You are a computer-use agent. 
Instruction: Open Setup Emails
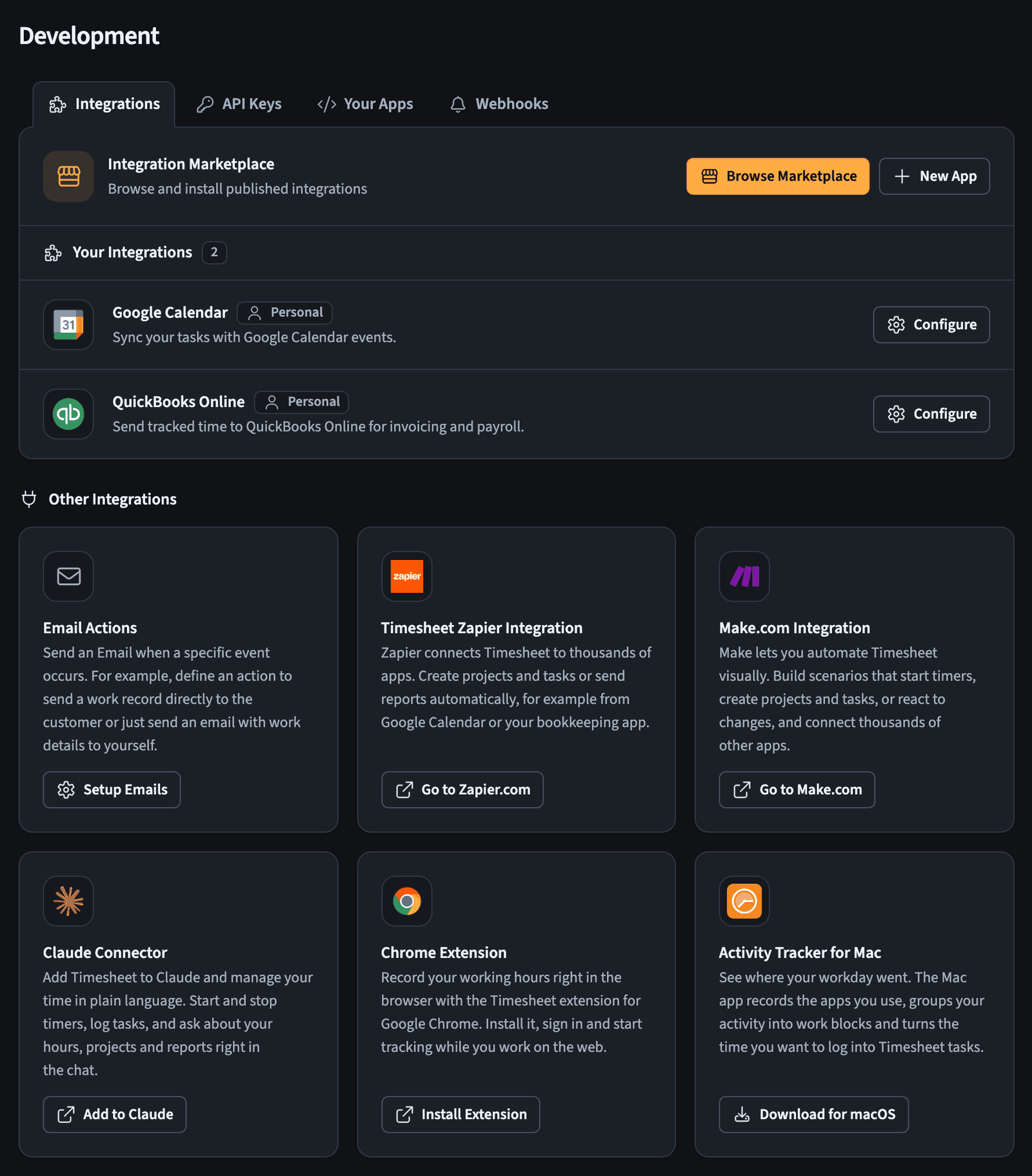coord(112,790)
